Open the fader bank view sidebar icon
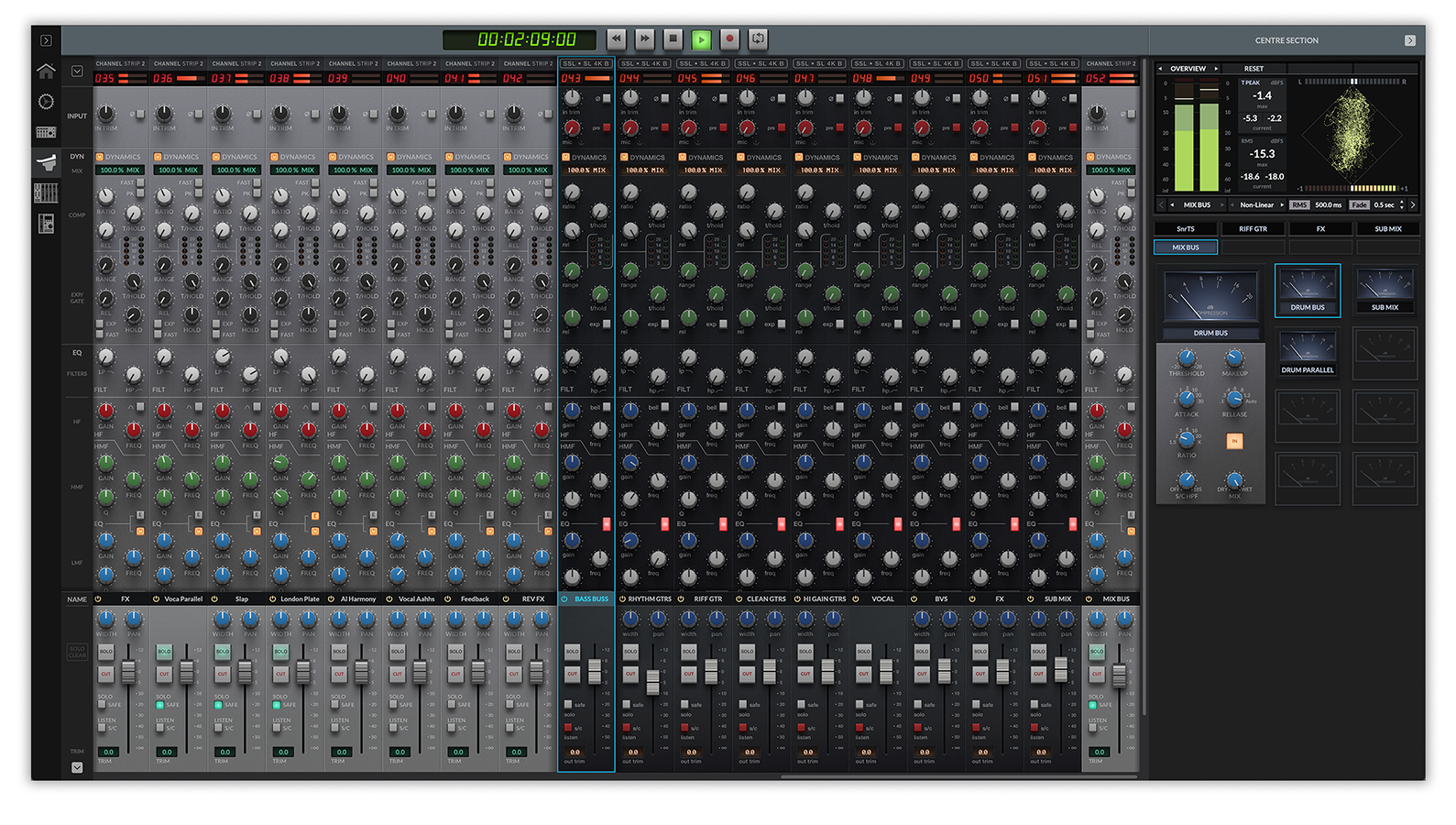Viewport: 1456px width, 825px height. click(x=46, y=192)
